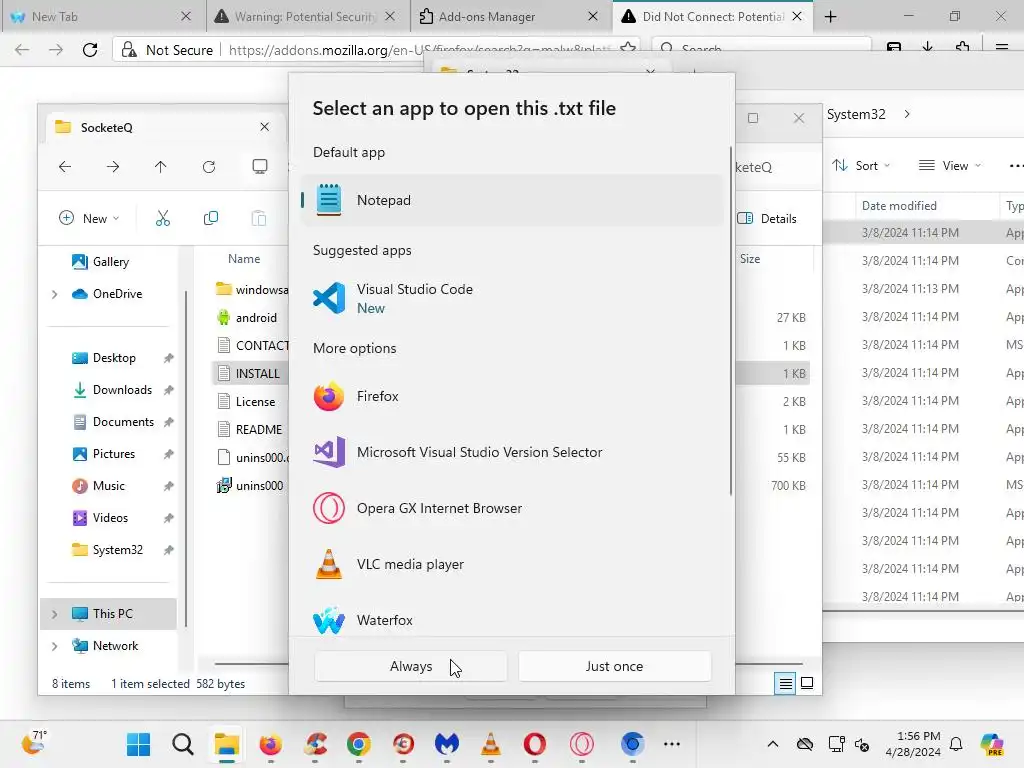The height and width of the screenshot is (768, 1024).
Task: Sort files by the Name column header
Action: click(244, 259)
